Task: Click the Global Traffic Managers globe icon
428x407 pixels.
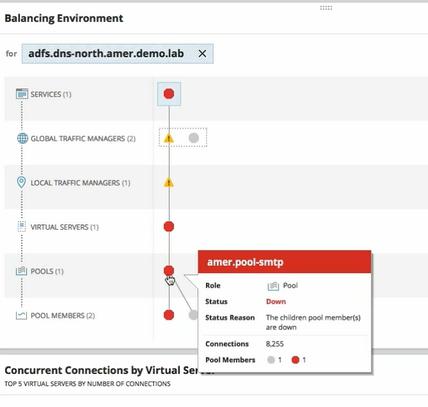Action: coord(22,138)
